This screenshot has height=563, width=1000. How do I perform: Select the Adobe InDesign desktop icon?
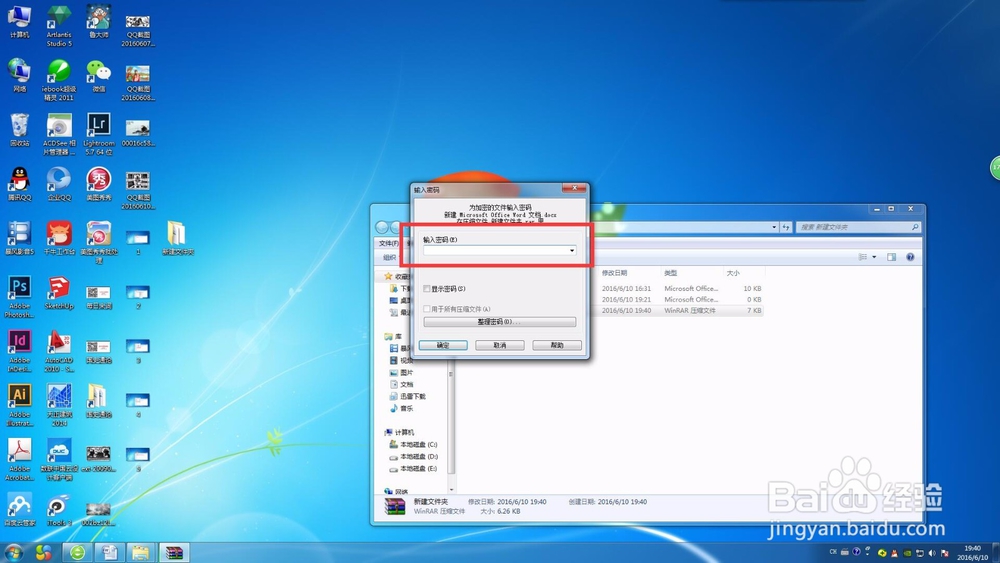pos(19,351)
